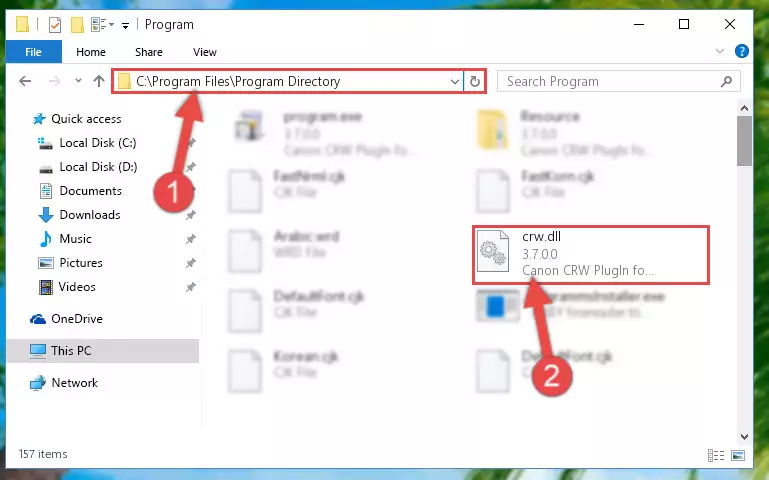769x480 pixels.
Task: Select Quick access in navigation pane
Action: click(x=86, y=119)
